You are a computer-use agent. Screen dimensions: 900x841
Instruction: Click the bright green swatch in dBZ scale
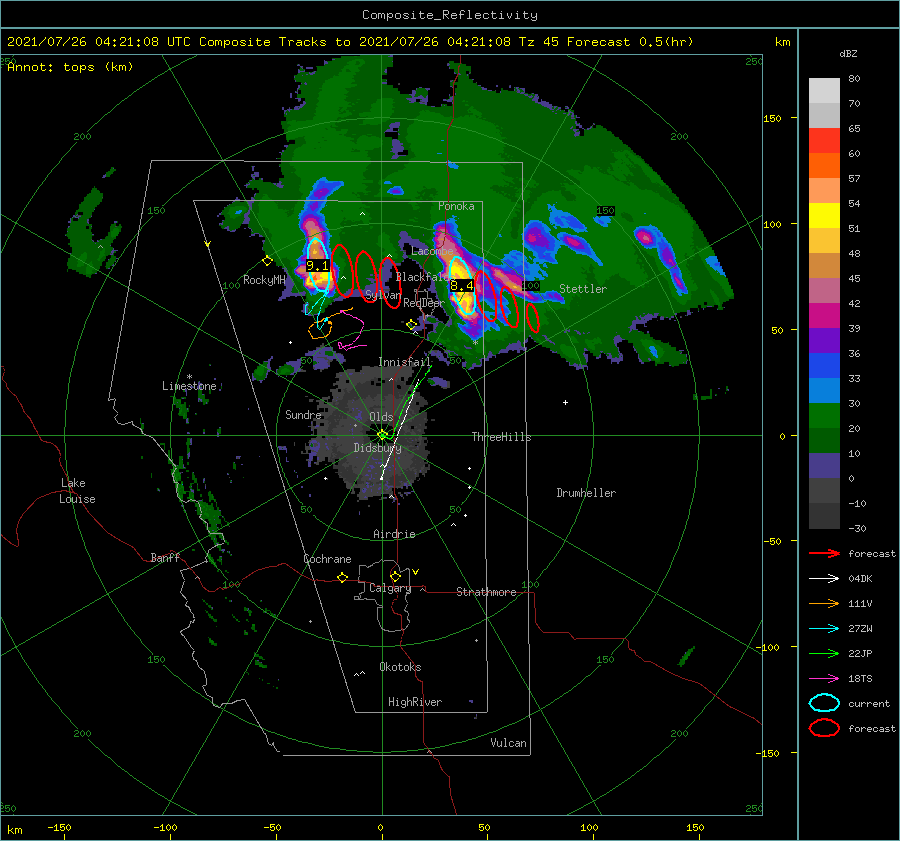pyautogui.click(x=824, y=415)
